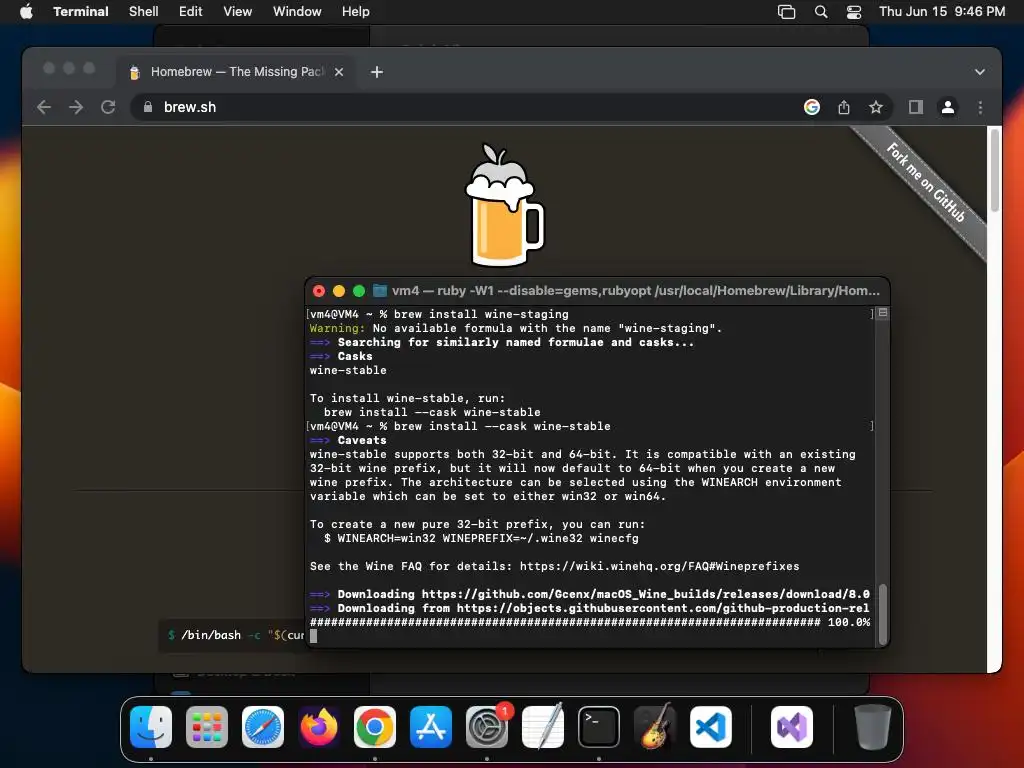Open Finder from the Dock
Viewport: 1024px width, 768px height.
pos(151,727)
